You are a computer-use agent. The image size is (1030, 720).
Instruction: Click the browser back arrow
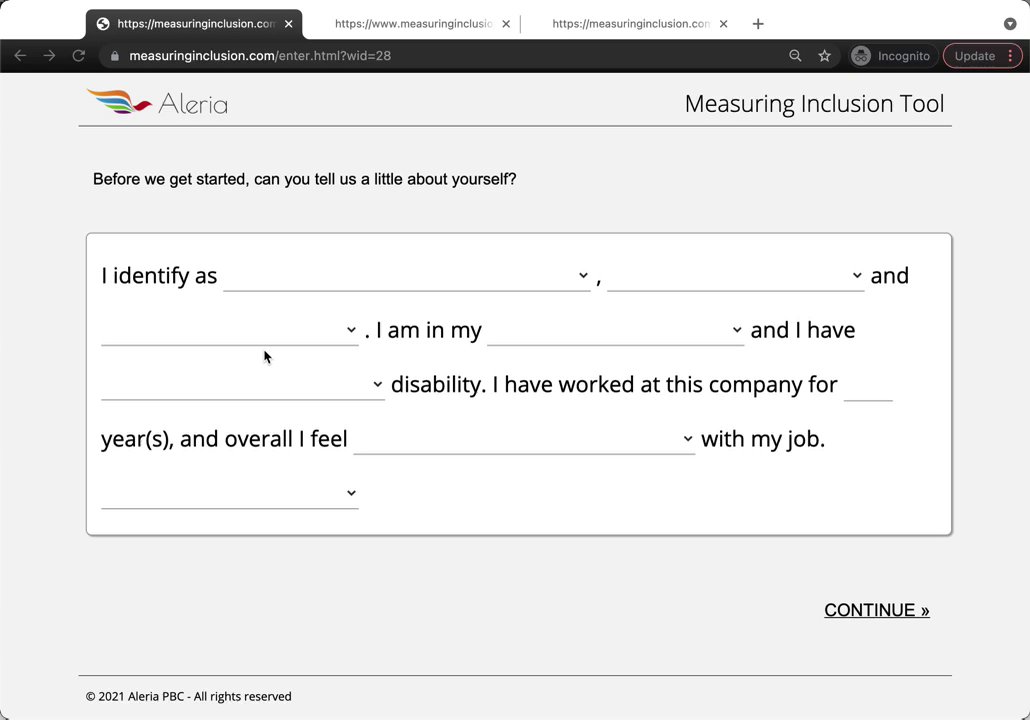(20, 56)
